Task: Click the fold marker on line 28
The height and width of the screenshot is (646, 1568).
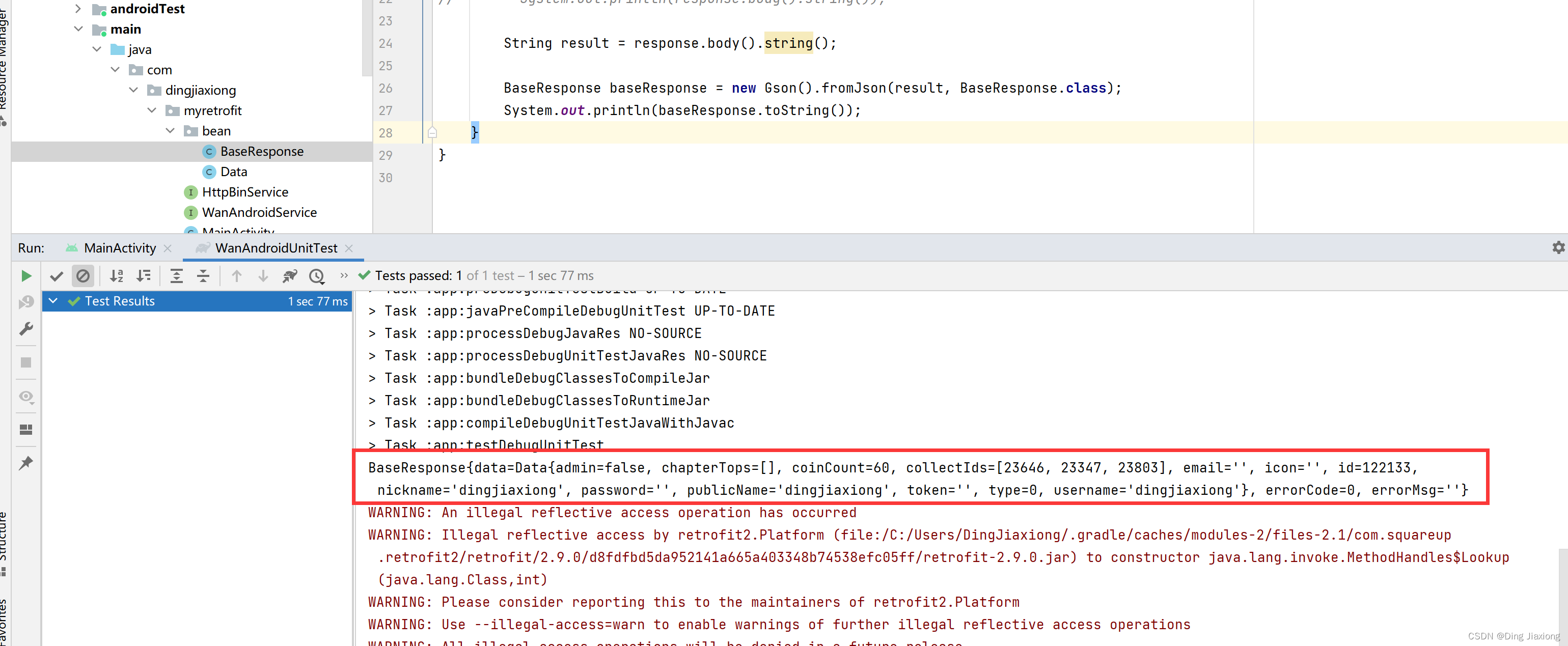Action: pos(432,132)
